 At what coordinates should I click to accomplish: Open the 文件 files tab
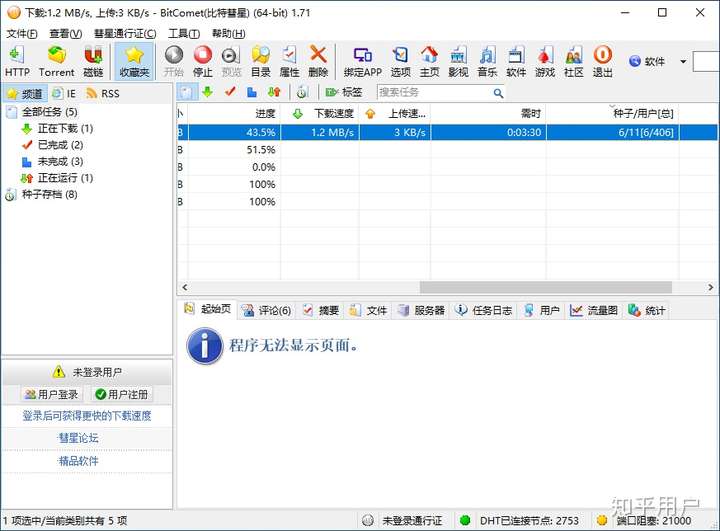(368, 311)
